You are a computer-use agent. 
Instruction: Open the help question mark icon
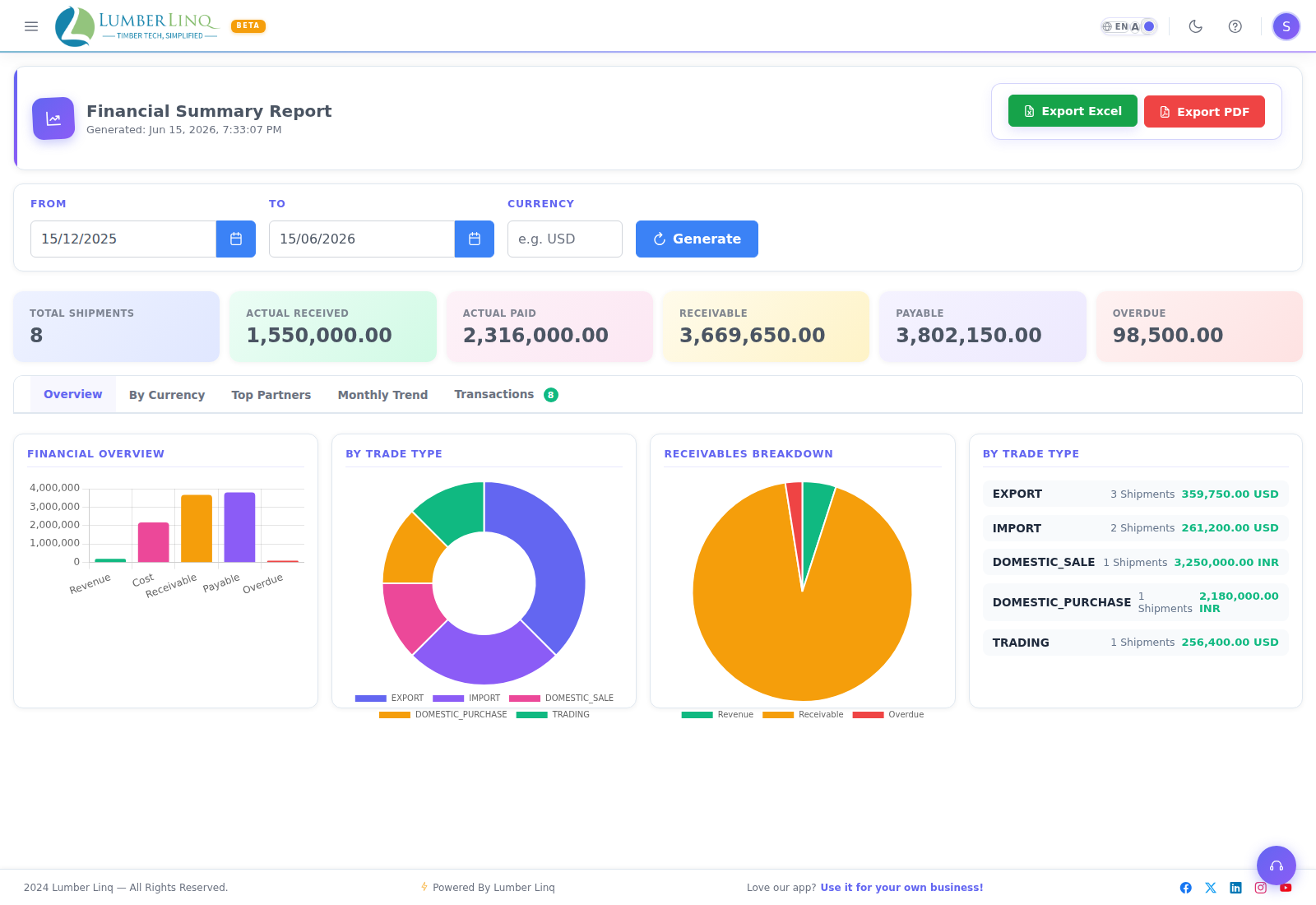pos(1235,26)
